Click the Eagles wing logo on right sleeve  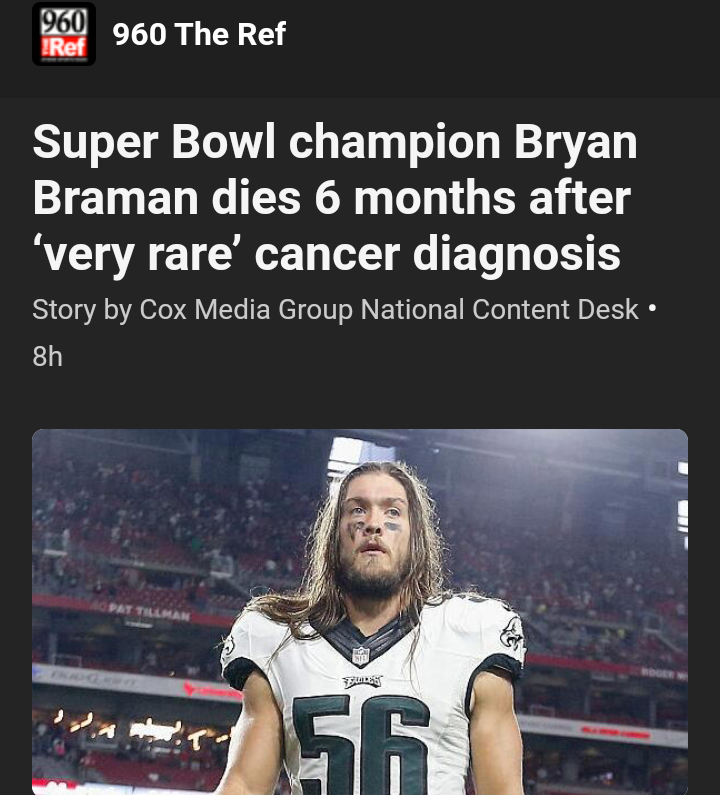click(511, 634)
